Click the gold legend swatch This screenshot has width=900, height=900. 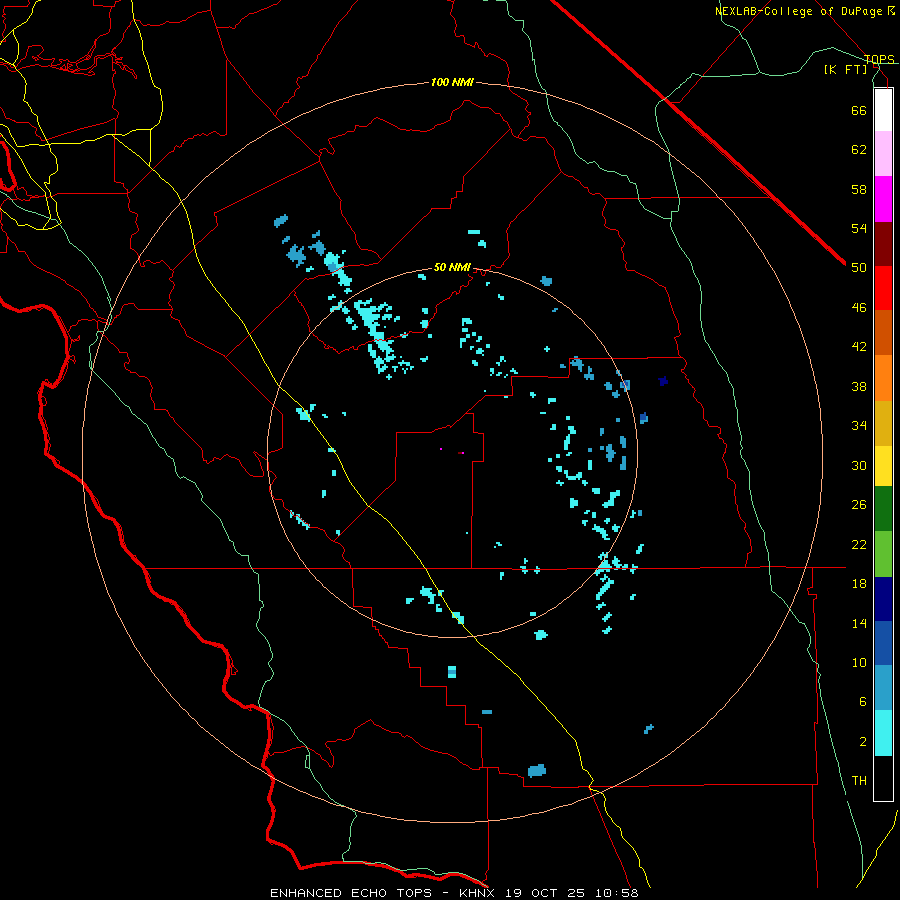[883, 424]
